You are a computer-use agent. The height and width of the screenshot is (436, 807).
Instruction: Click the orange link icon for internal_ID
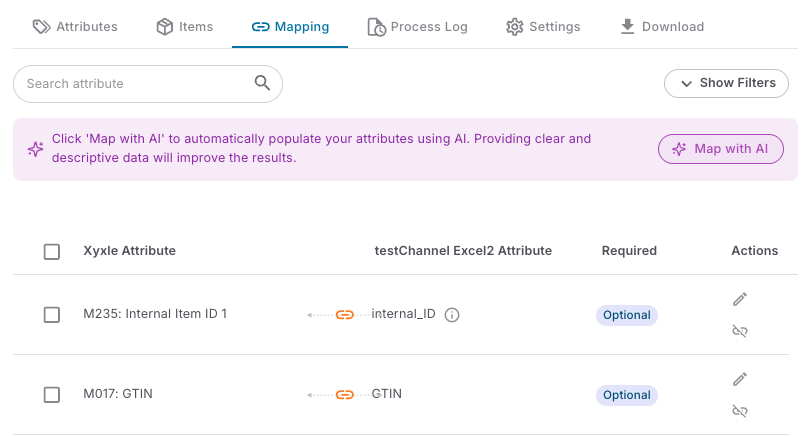point(344,315)
